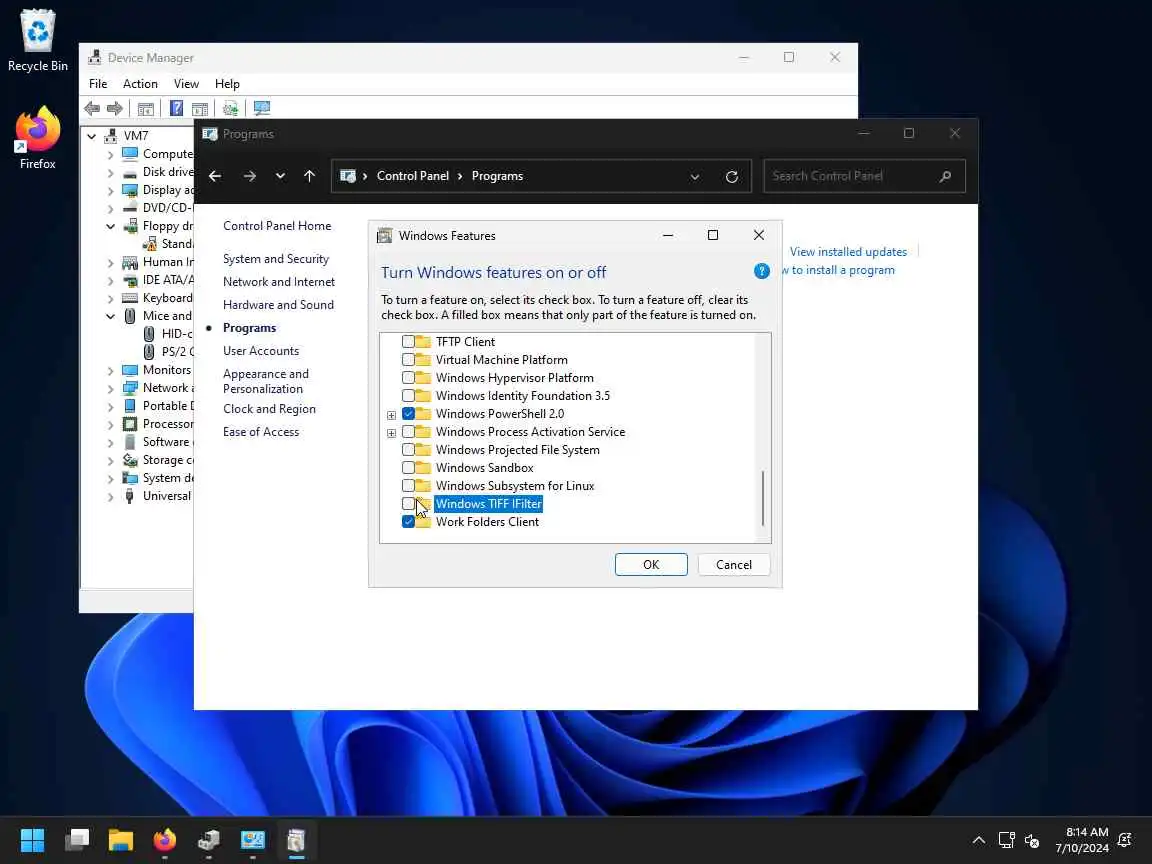Enable the TFTP Client checkbox

(x=408, y=342)
